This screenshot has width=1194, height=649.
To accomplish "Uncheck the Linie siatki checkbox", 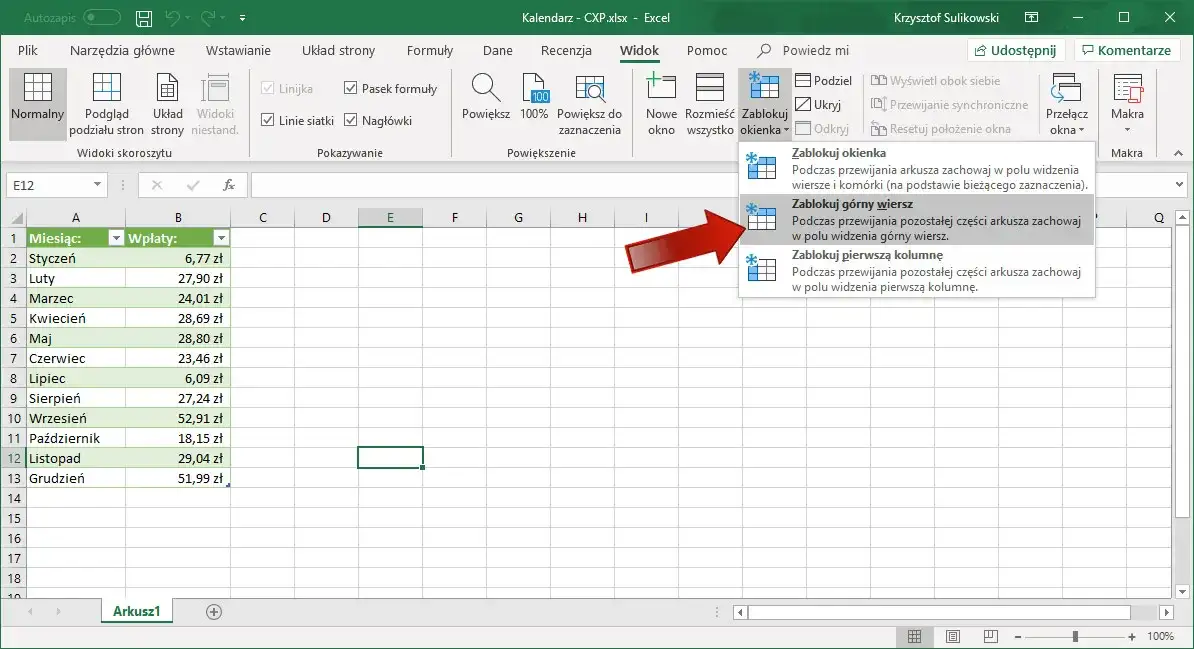I will [267, 121].
